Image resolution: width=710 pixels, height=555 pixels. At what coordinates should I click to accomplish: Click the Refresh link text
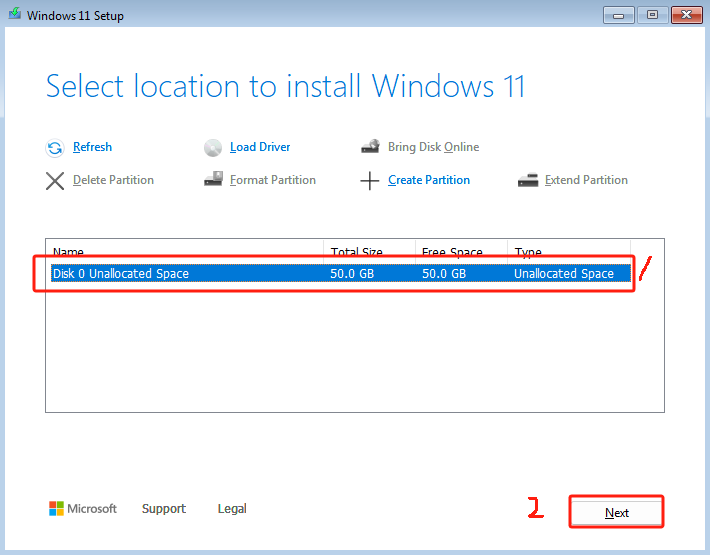tap(92, 147)
